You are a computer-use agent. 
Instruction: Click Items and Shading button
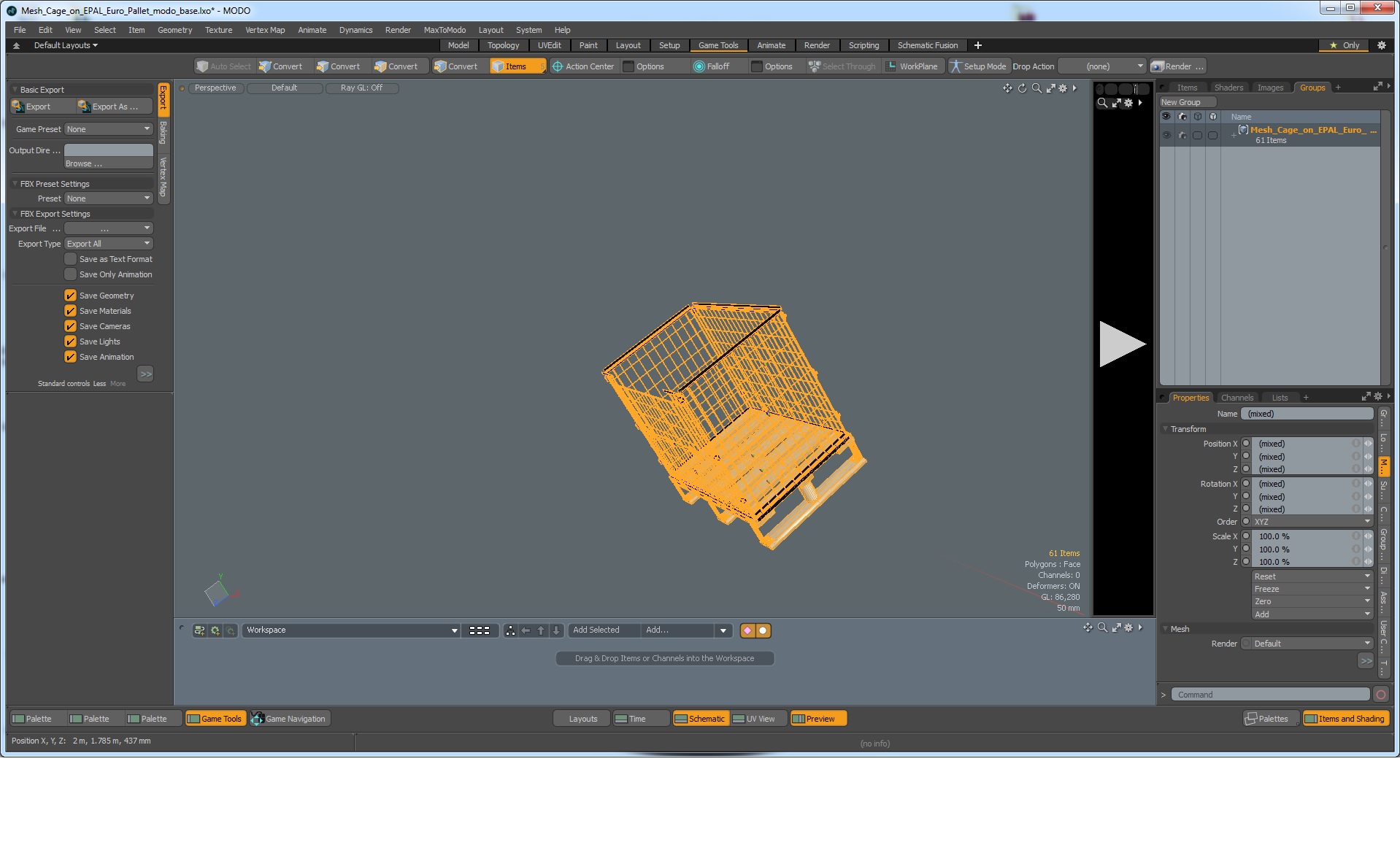pyautogui.click(x=1345, y=719)
